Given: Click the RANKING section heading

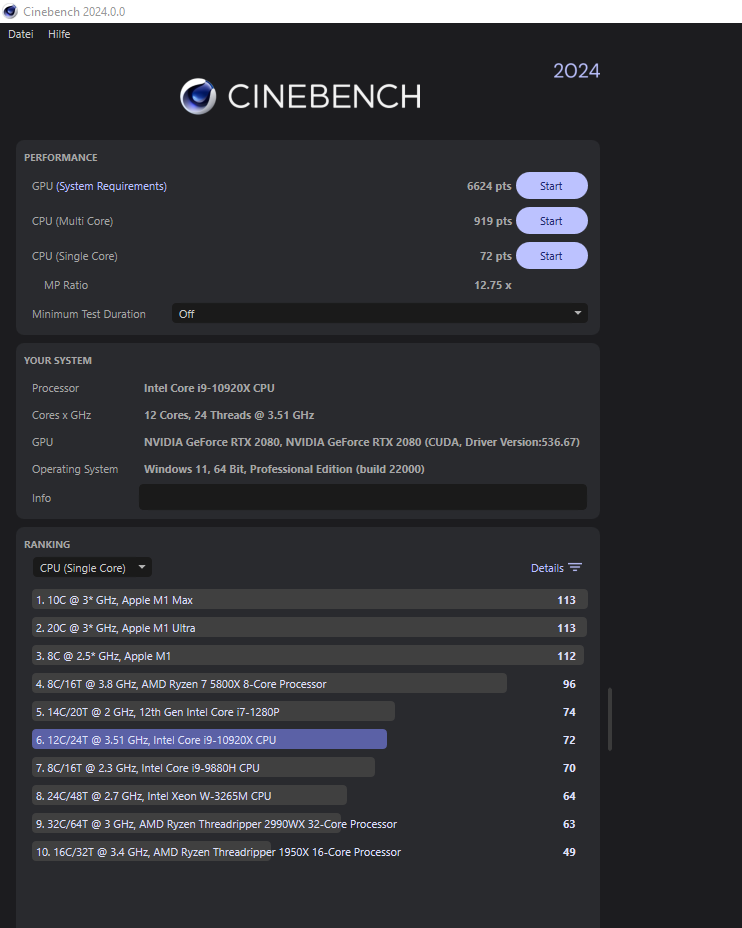Looking at the screenshot, I should tap(47, 544).
